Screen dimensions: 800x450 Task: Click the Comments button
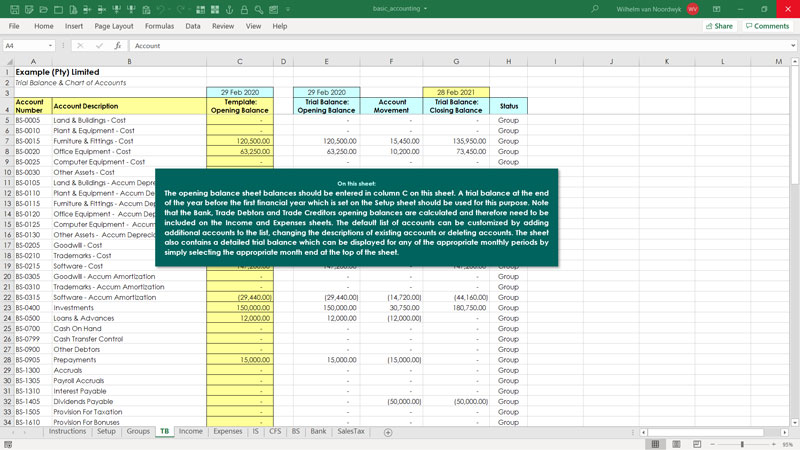(767, 26)
